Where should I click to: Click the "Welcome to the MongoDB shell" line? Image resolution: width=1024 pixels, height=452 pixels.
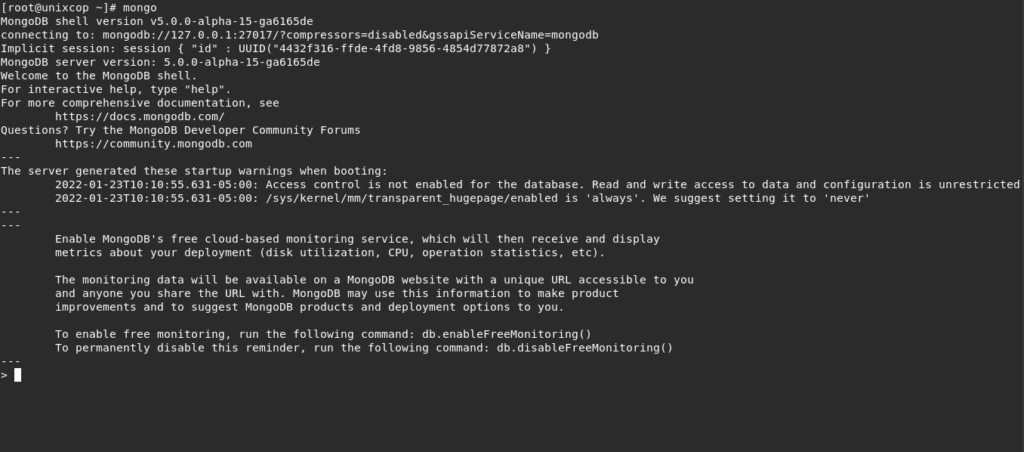coord(99,76)
